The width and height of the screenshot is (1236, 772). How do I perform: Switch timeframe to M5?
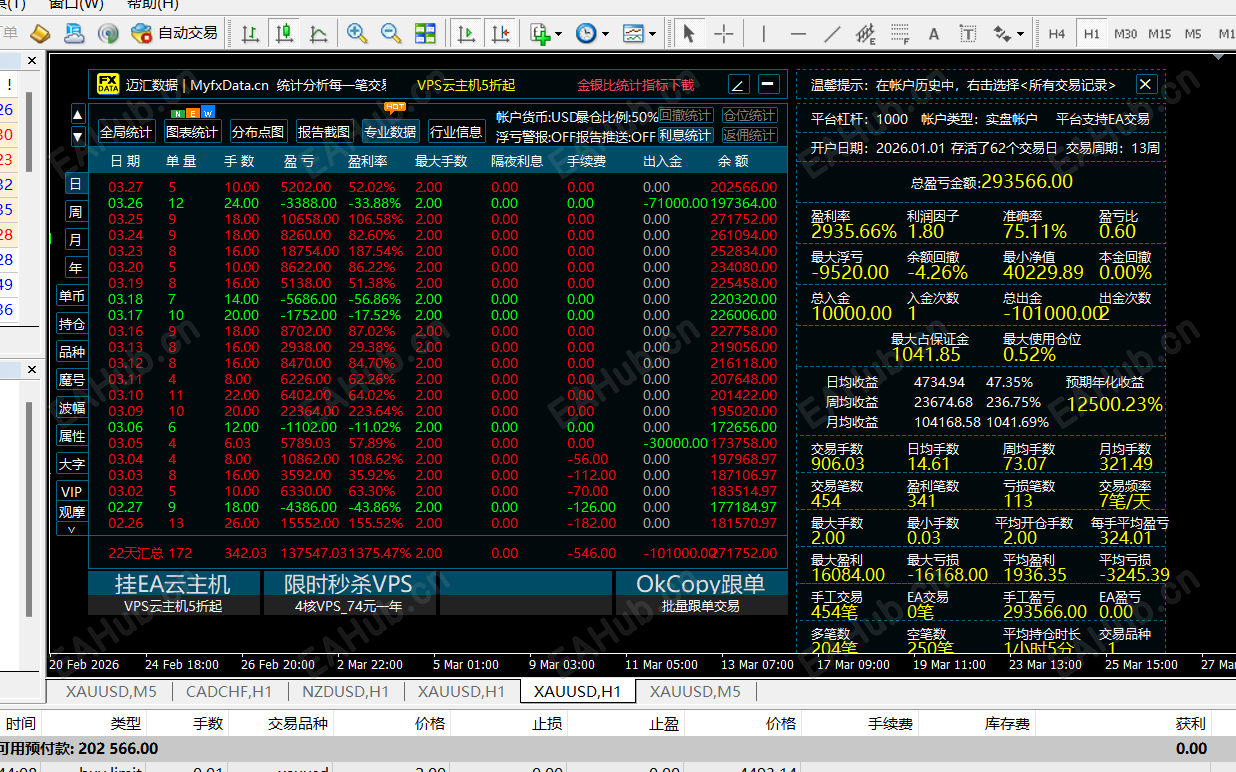click(x=1193, y=33)
